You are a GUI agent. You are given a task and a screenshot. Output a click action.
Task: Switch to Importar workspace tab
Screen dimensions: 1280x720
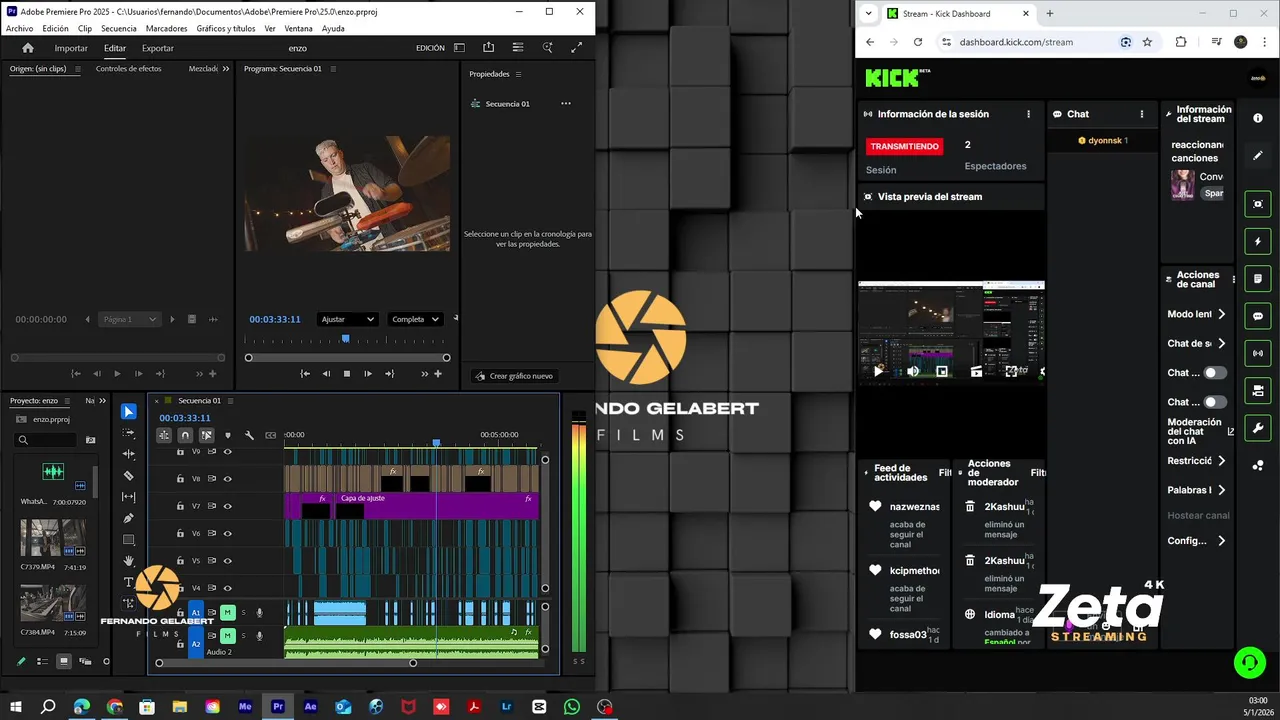pyautogui.click(x=71, y=48)
